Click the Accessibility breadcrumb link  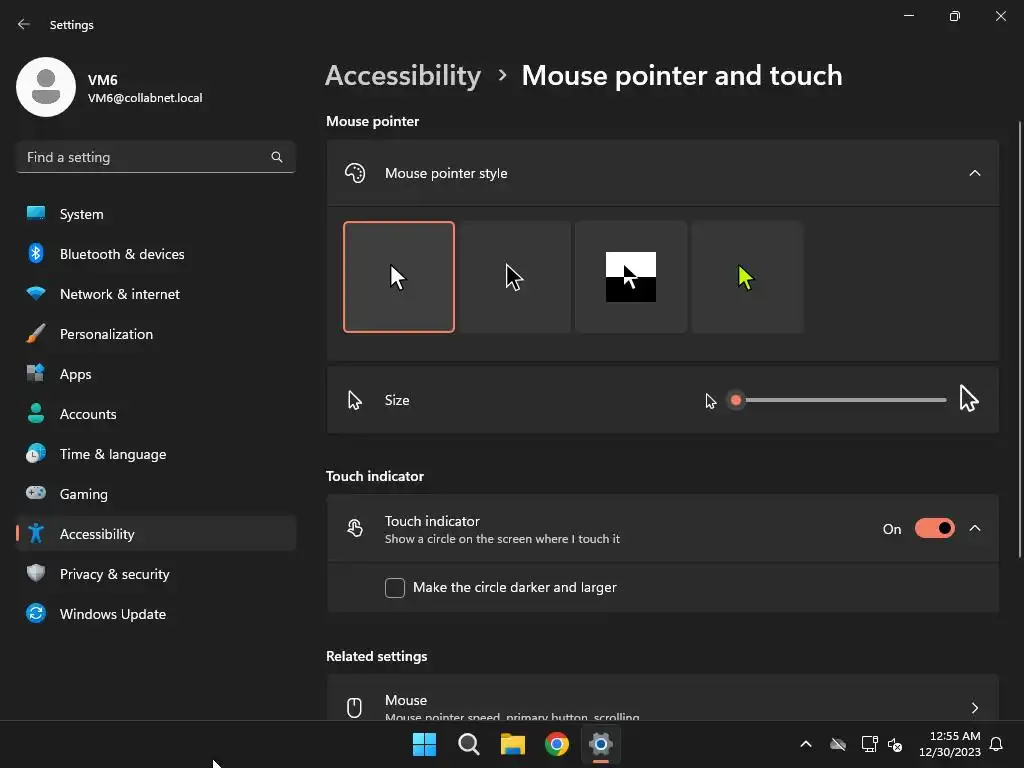tap(403, 76)
